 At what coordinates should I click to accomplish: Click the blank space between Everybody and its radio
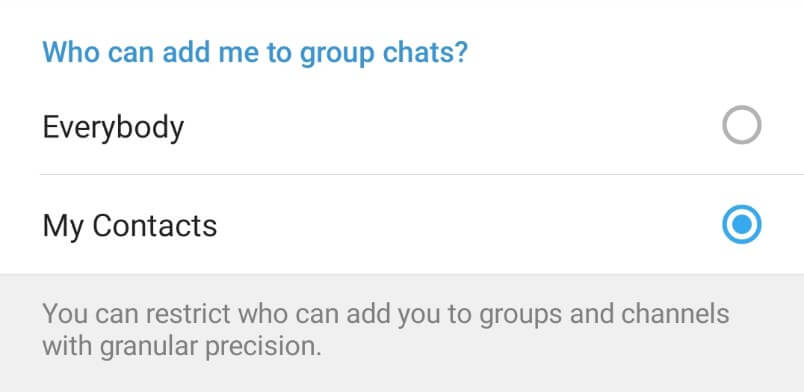[451, 125]
